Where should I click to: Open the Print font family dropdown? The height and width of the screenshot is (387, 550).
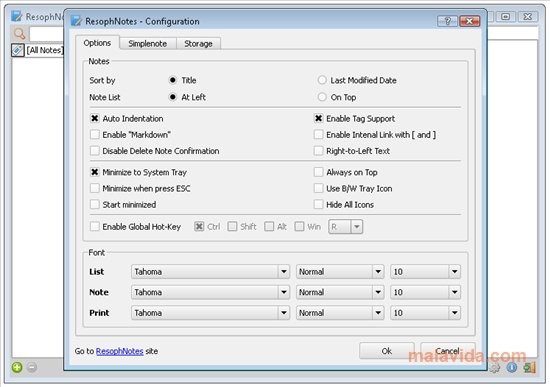pyautogui.click(x=210, y=313)
